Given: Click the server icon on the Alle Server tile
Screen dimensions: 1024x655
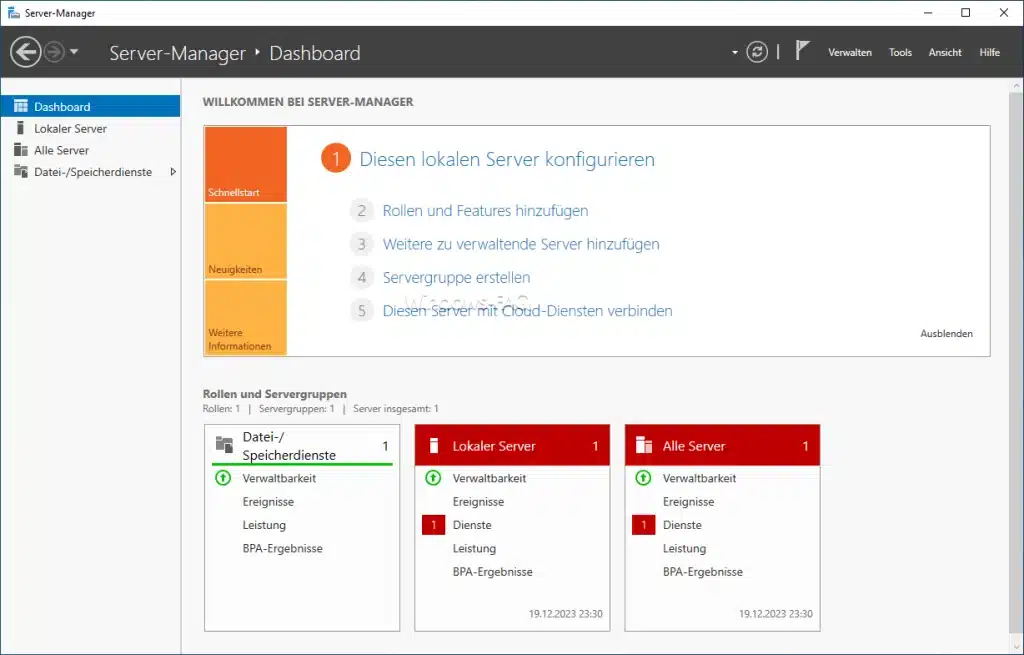Looking at the screenshot, I should tap(643, 445).
